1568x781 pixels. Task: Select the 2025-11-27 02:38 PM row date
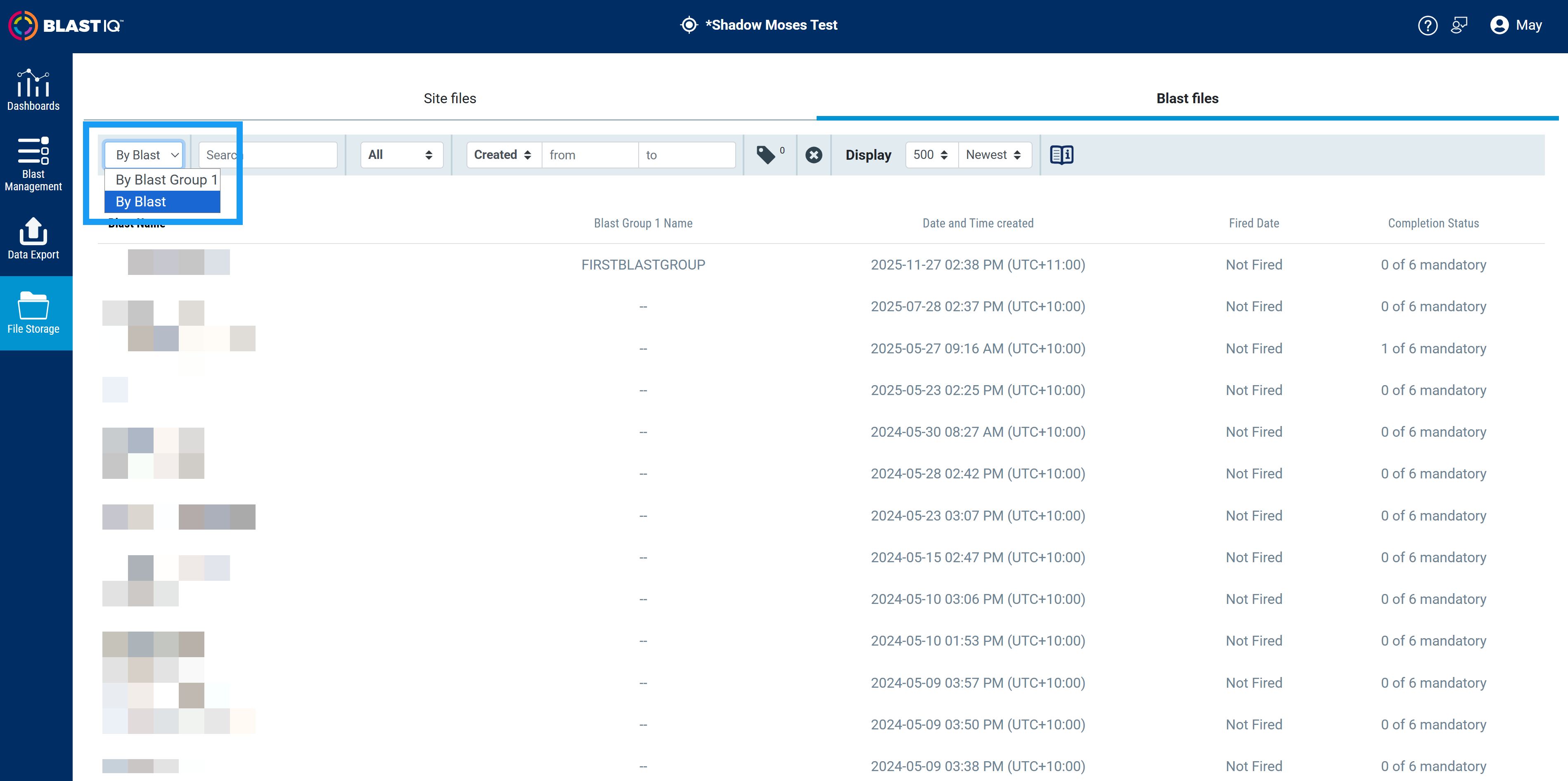(x=978, y=265)
